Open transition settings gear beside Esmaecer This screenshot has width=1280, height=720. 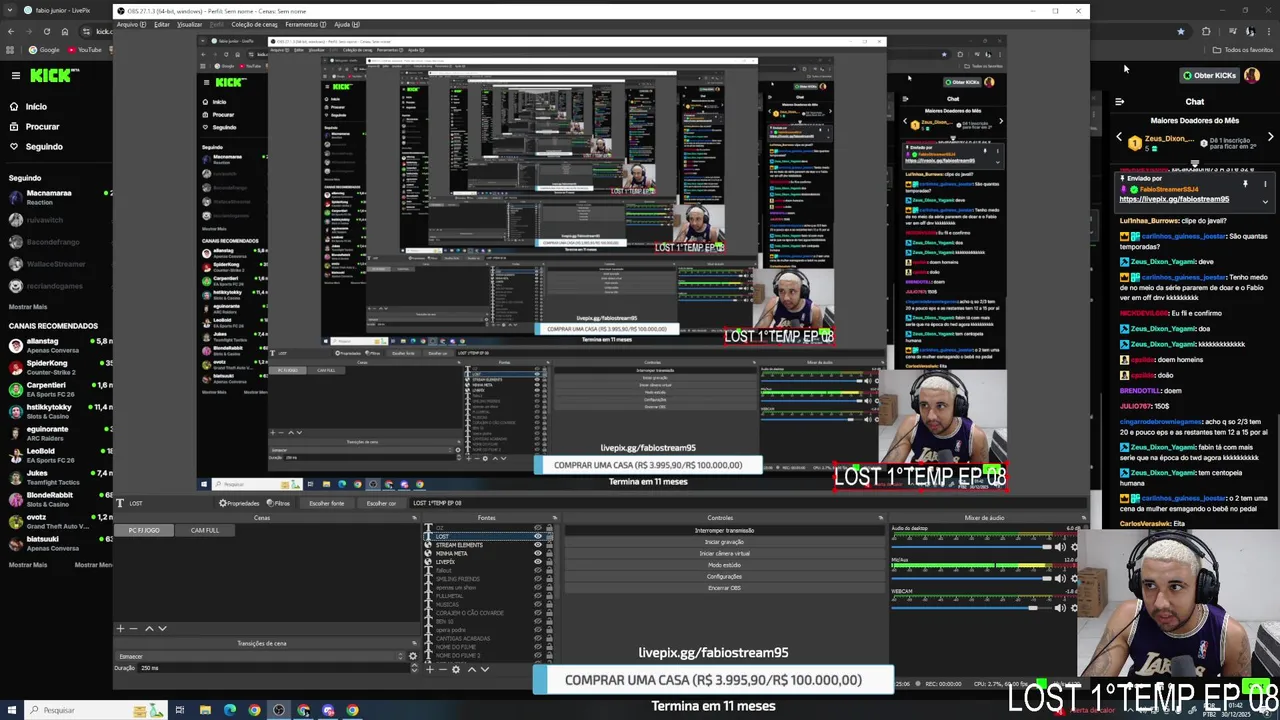pos(413,656)
